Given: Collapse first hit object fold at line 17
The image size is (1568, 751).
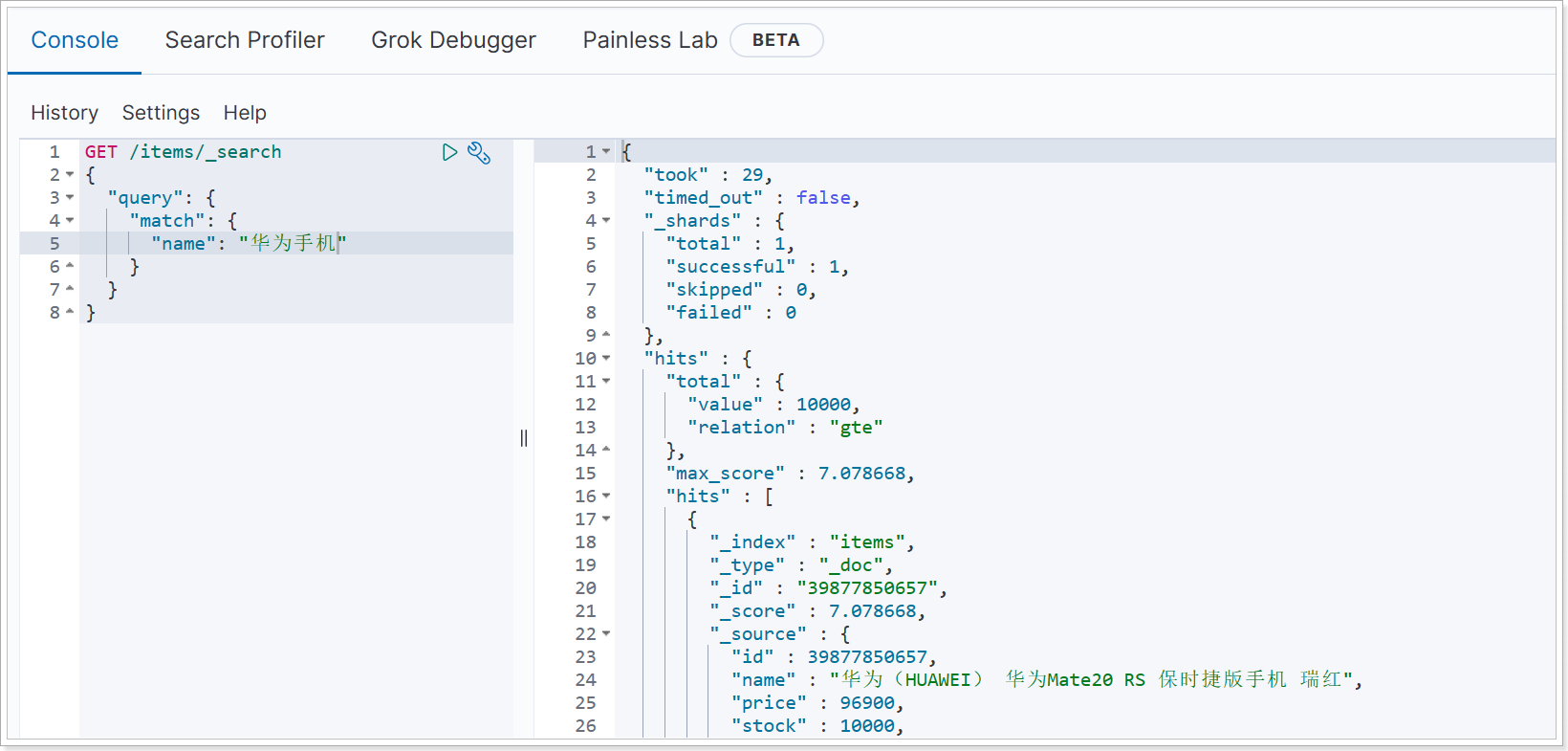Looking at the screenshot, I should click(606, 519).
